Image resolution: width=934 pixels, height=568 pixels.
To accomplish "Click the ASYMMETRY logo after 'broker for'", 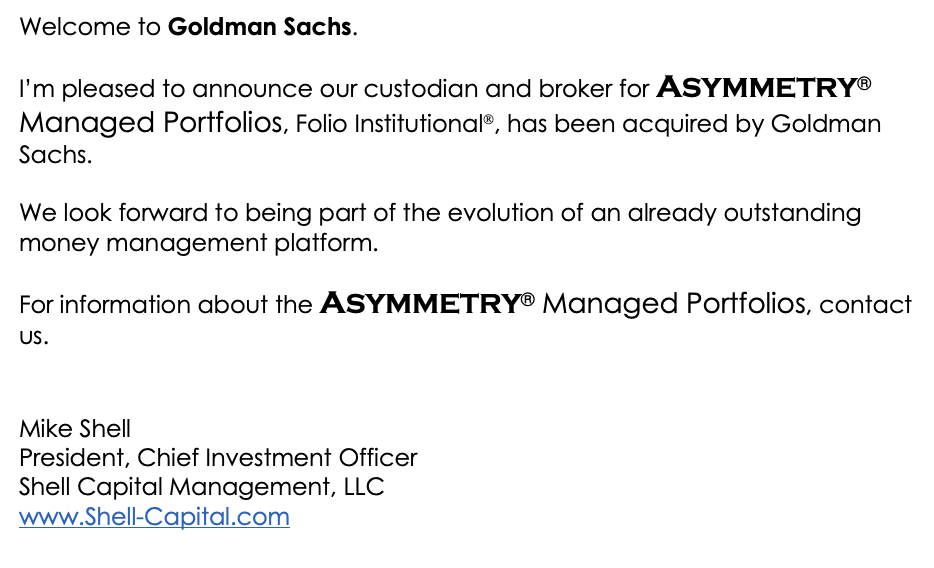I will 756,88.
